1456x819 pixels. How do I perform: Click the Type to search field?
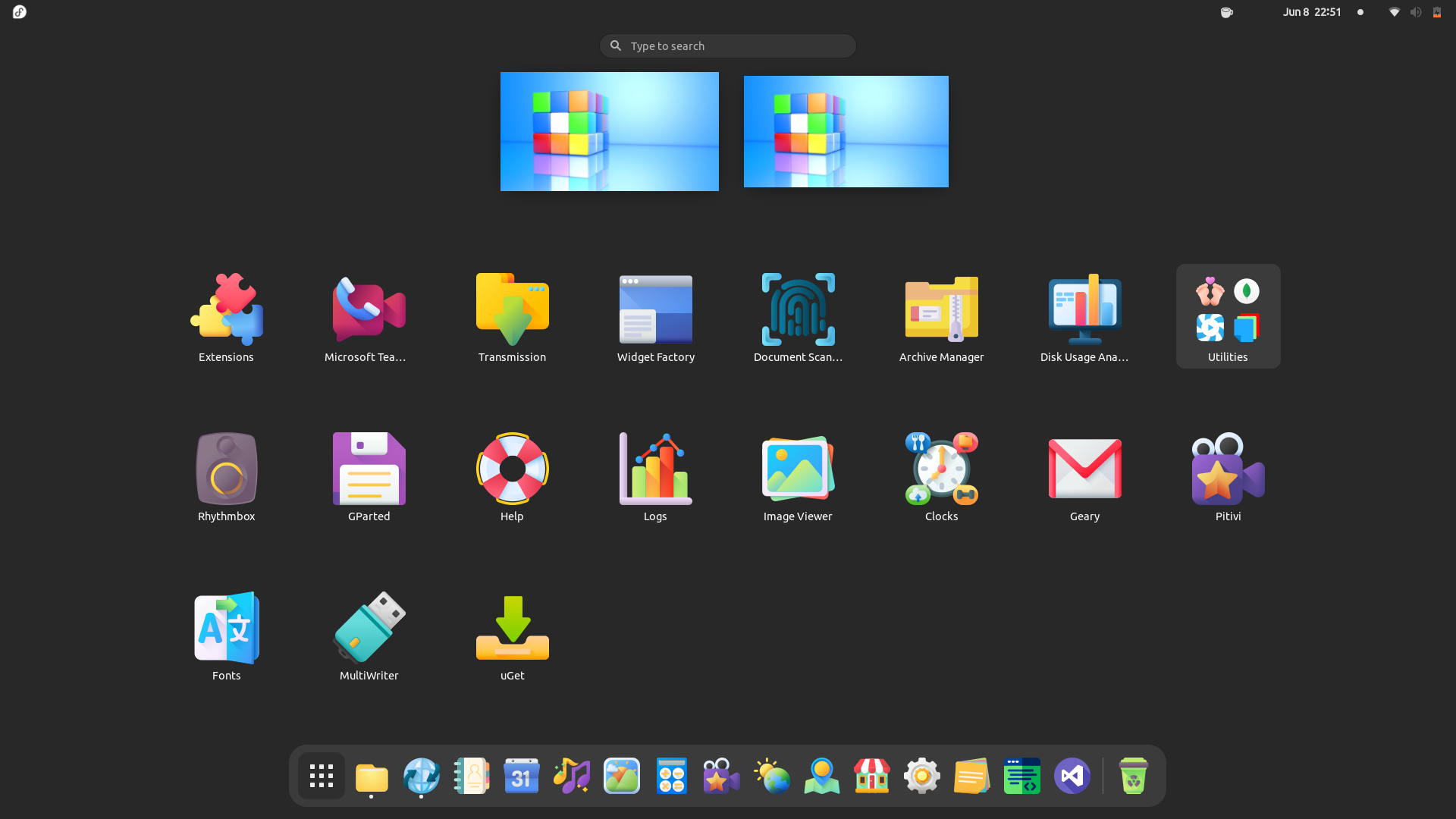point(728,45)
